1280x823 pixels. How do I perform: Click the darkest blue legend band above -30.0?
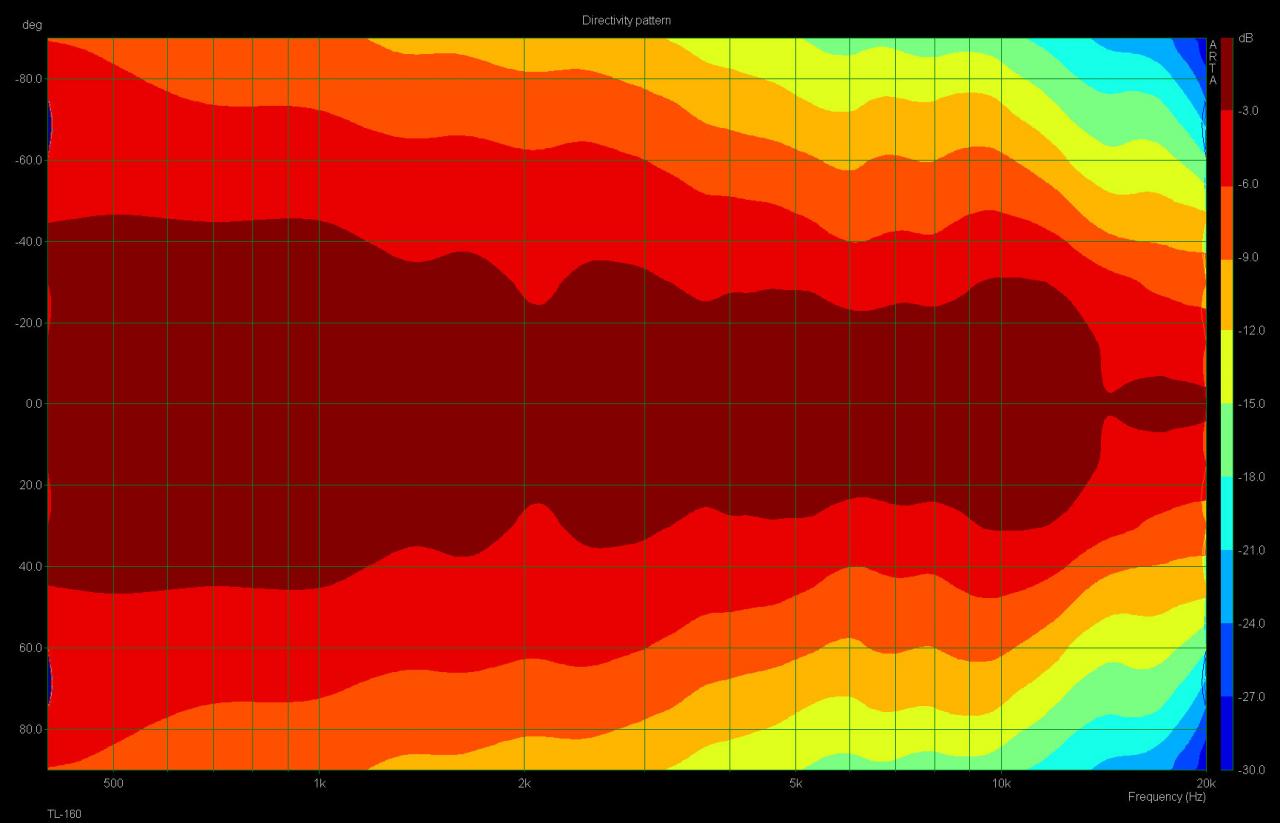point(1227,733)
